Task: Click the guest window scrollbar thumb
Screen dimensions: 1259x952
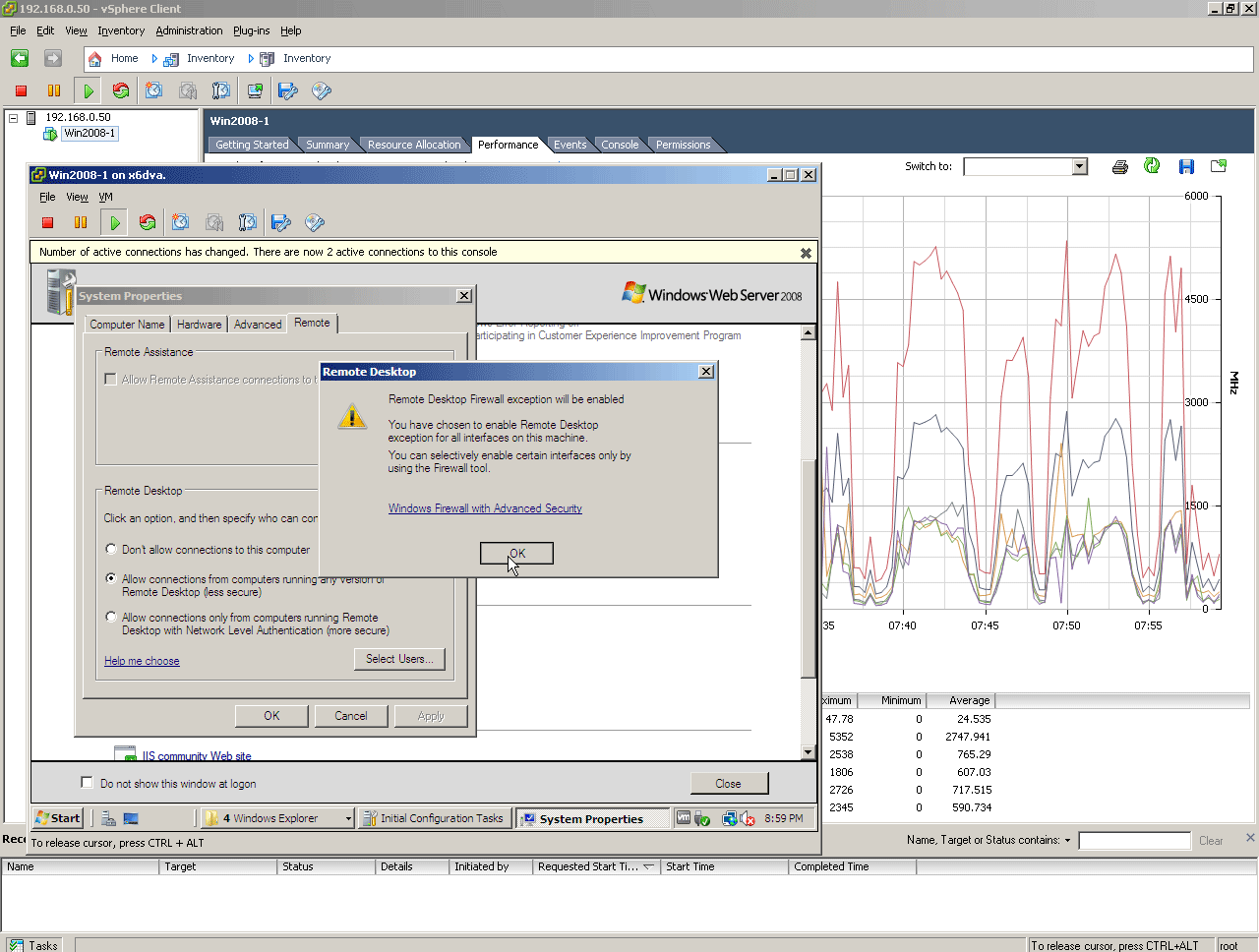Action: pos(809,570)
